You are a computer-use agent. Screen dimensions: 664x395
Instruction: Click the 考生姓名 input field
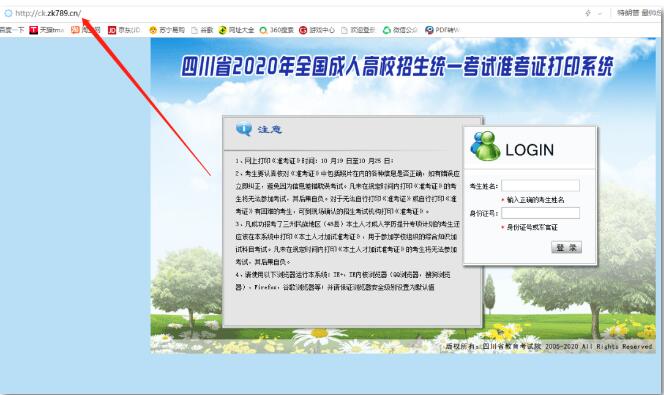click(x=540, y=185)
